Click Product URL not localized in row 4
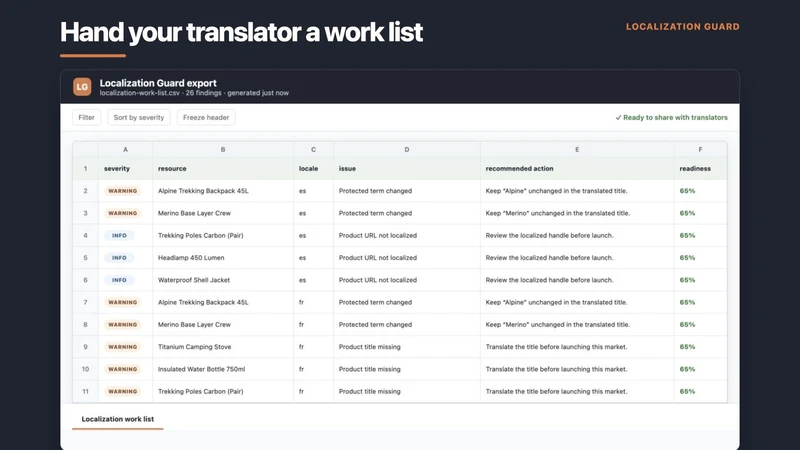 coord(378,236)
